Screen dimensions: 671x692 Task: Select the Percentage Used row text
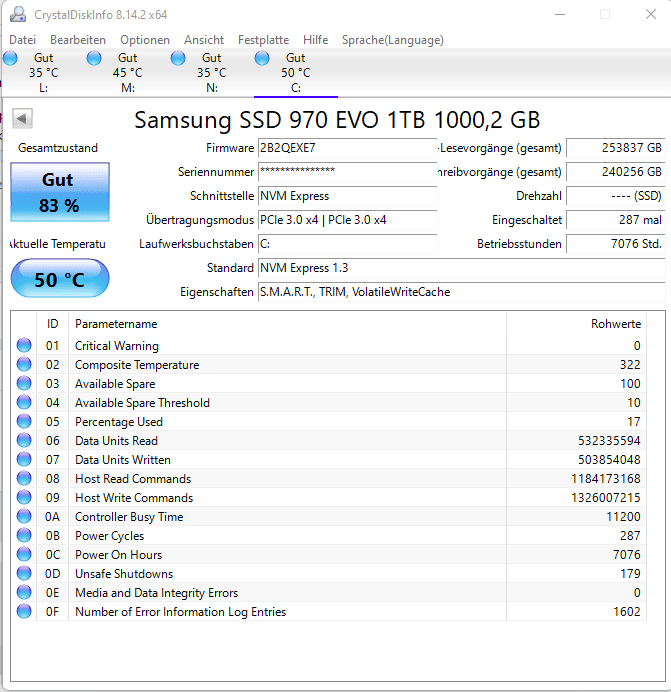coord(119,421)
